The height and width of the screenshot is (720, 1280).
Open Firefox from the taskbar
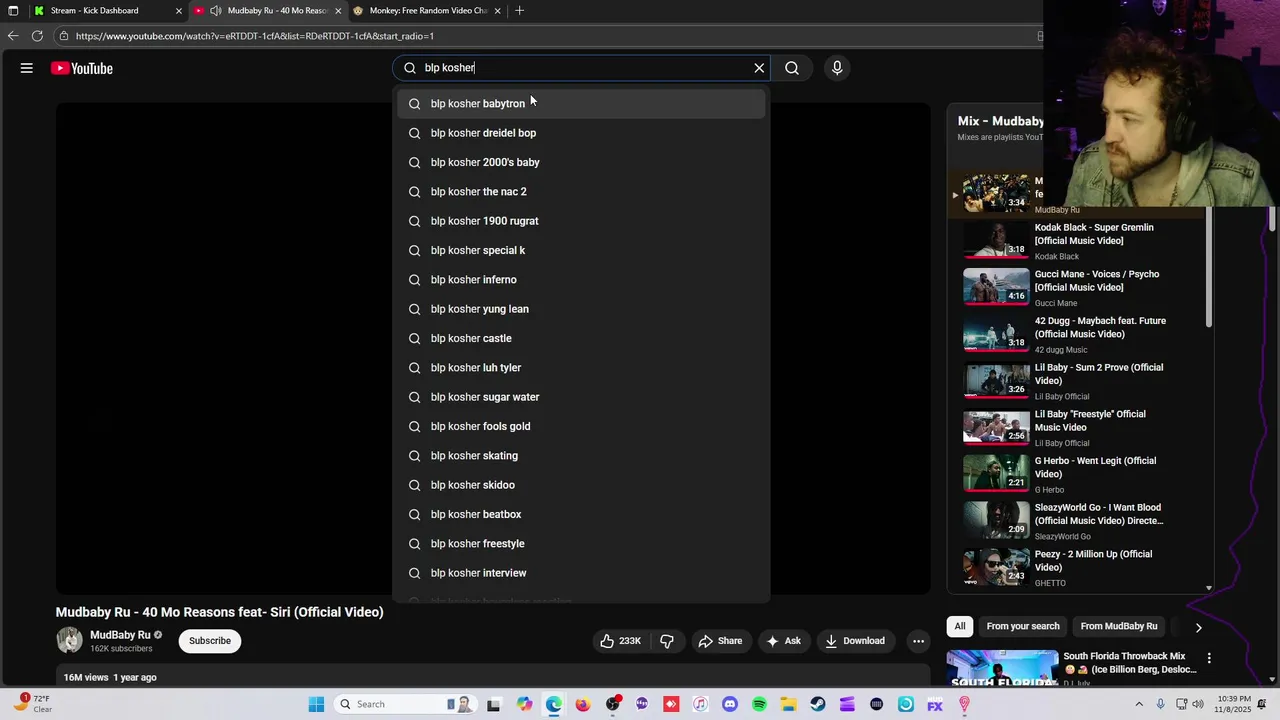[x=583, y=704]
